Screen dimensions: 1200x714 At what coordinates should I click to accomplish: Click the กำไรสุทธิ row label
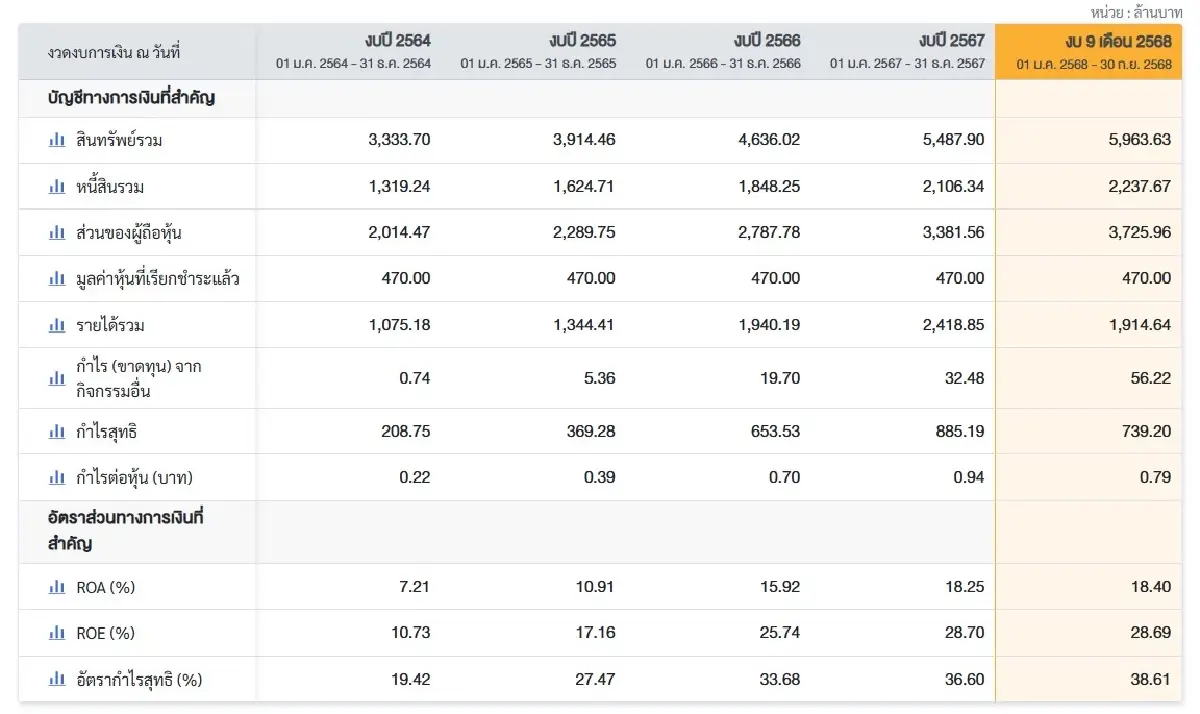tap(106, 432)
